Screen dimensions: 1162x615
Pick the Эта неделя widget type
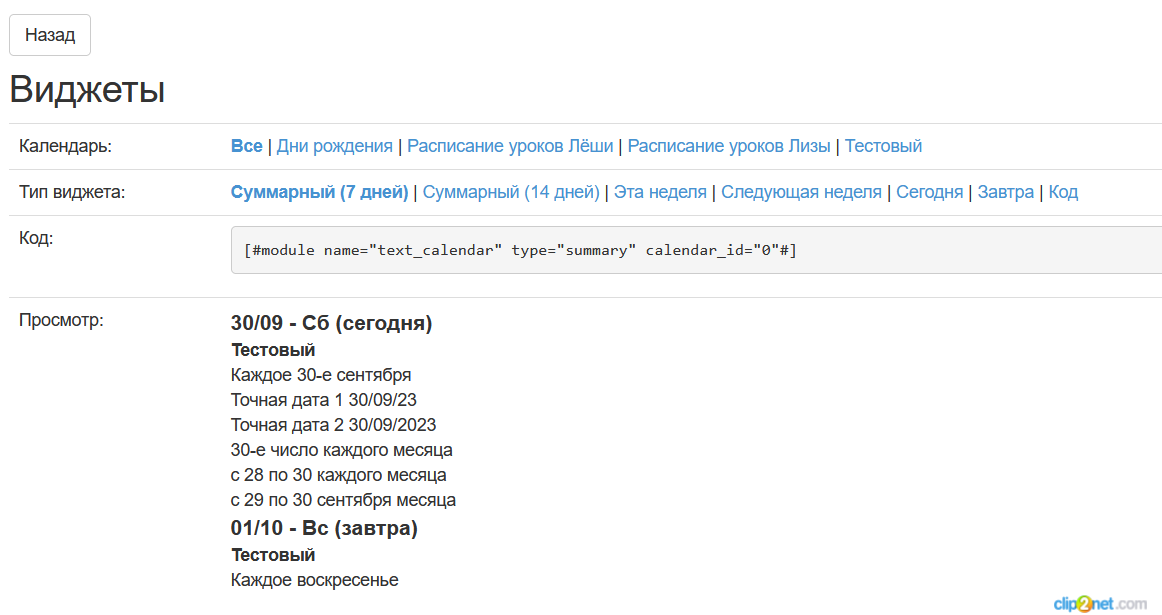(660, 192)
